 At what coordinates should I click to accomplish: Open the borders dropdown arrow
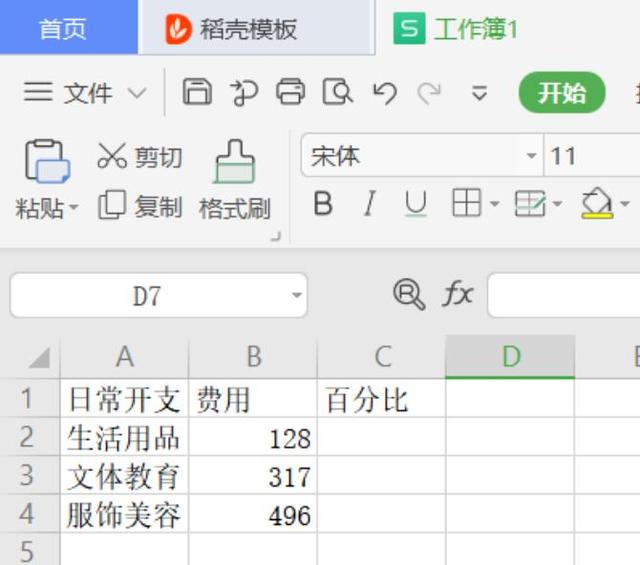coord(494,203)
